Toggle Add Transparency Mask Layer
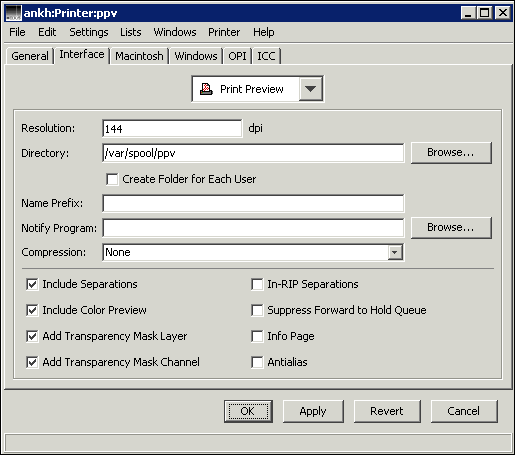This screenshot has width=515, height=455. coord(32,336)
